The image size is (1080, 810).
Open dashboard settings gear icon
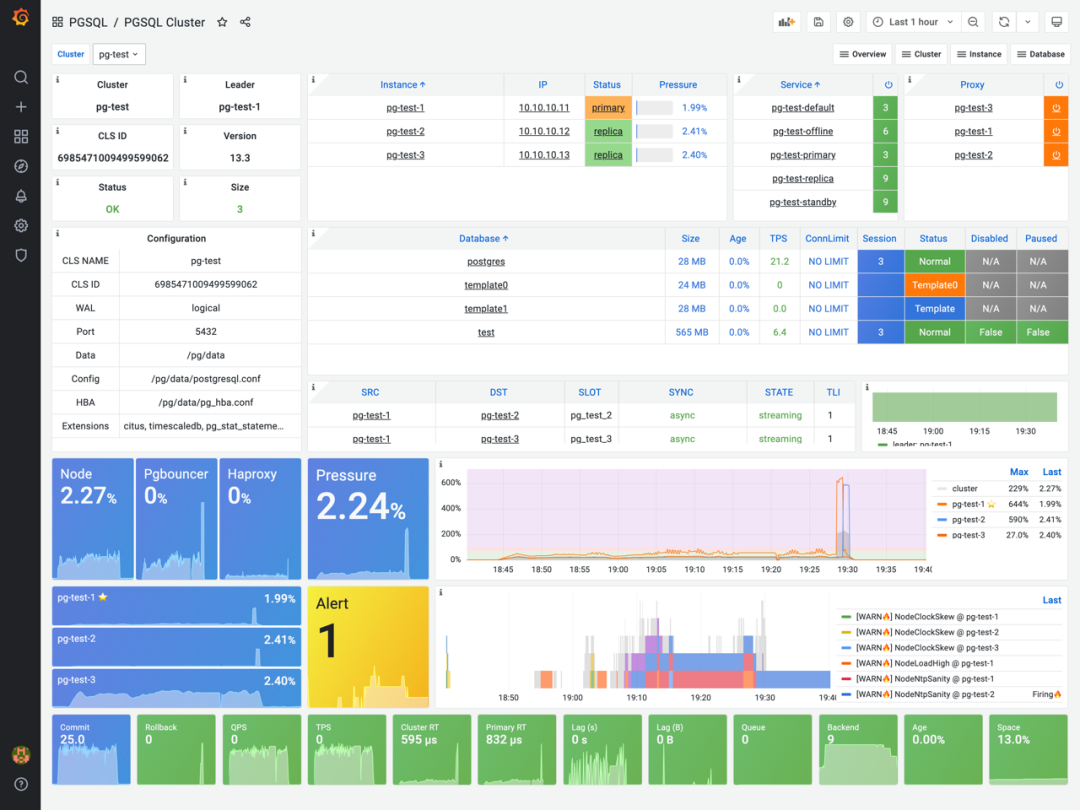click(848, 22)
